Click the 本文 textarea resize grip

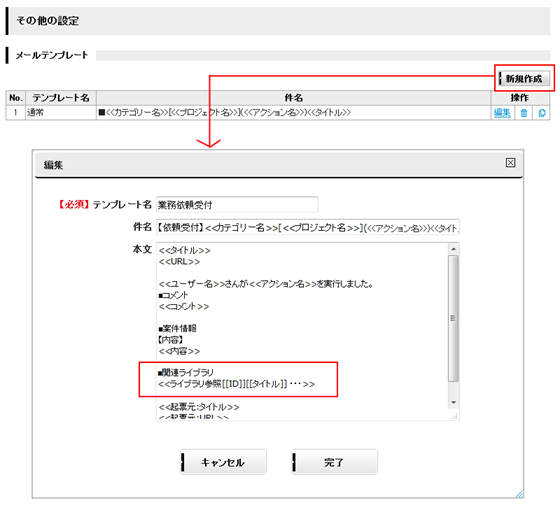pyautogui.click(x=455, y=416)
